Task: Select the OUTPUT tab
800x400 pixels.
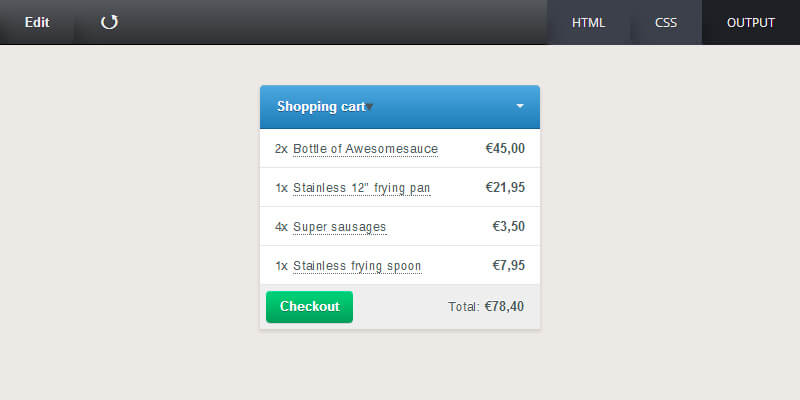Action: pyautogui.click(x=751, y=22)
